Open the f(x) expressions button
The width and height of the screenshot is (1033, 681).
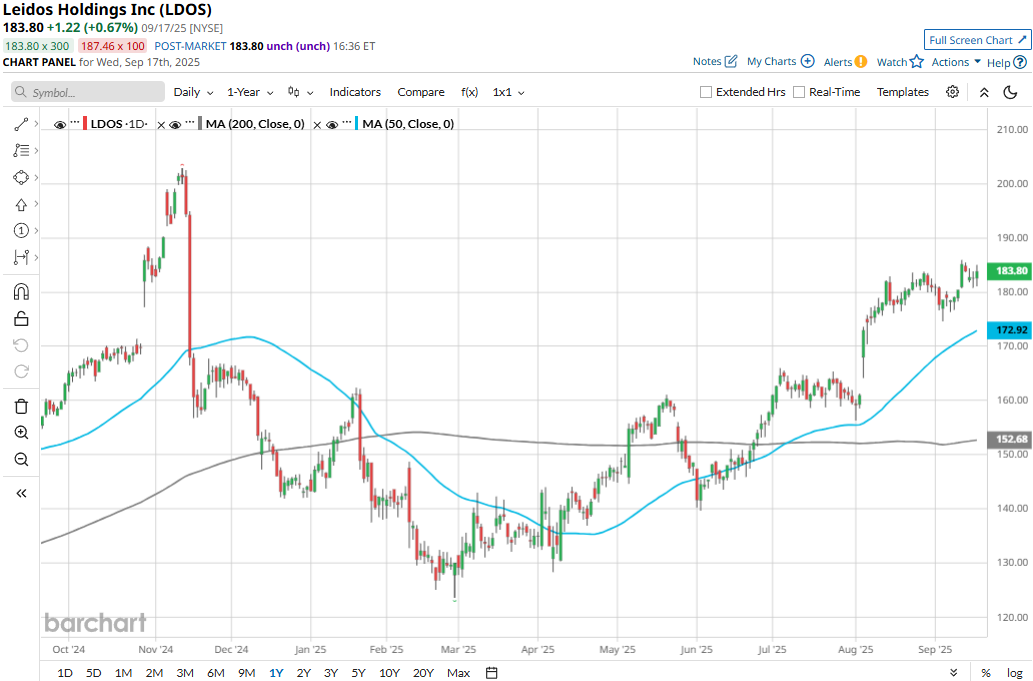[470, 92]
